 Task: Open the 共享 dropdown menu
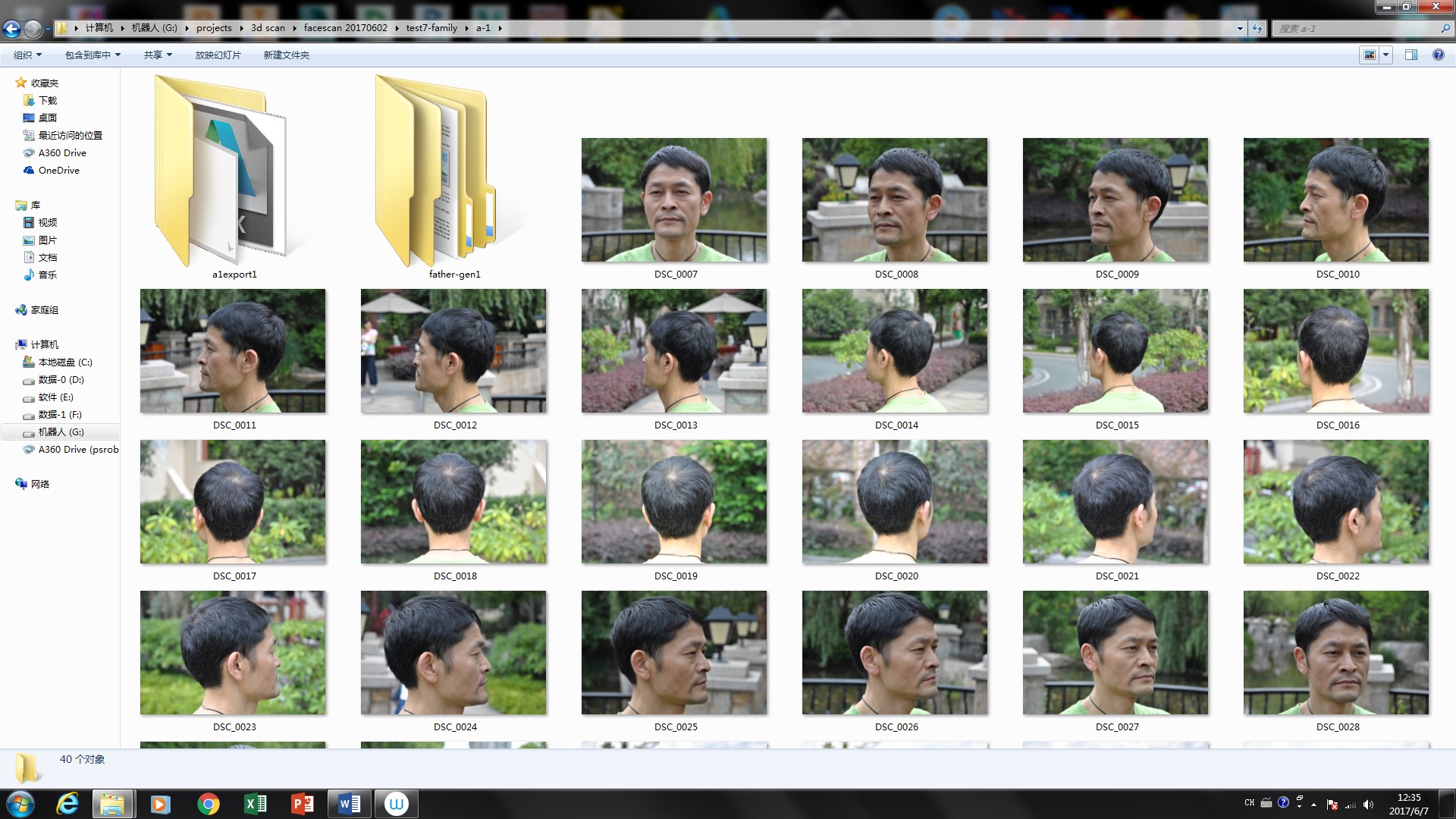pyautogui.click(x=158, y=55)
